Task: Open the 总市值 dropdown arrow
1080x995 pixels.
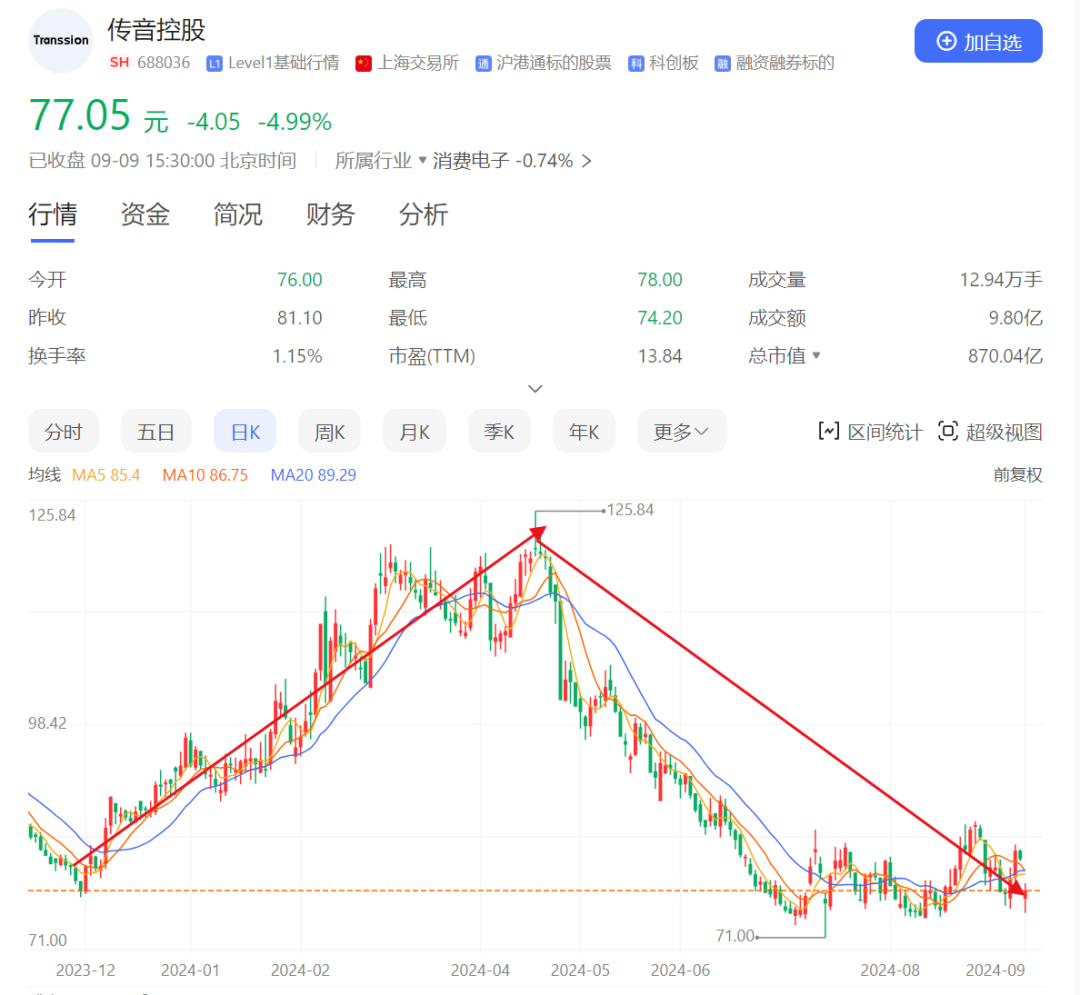Action: [x=816, y=356]
